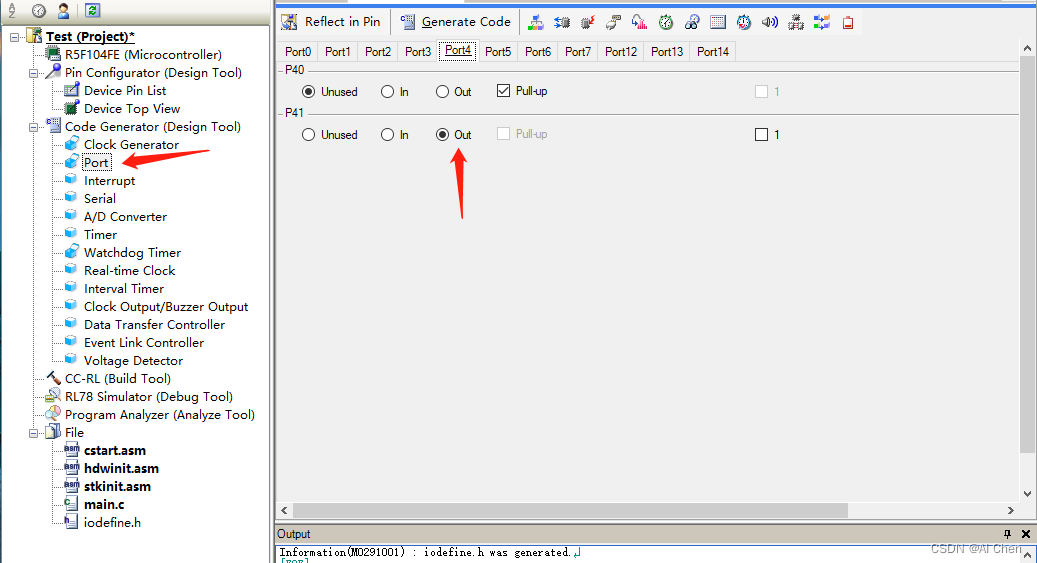This screenshot has width=1037, height=563.
Task: Switch to the Port13 tab
Action: (667, 52)
